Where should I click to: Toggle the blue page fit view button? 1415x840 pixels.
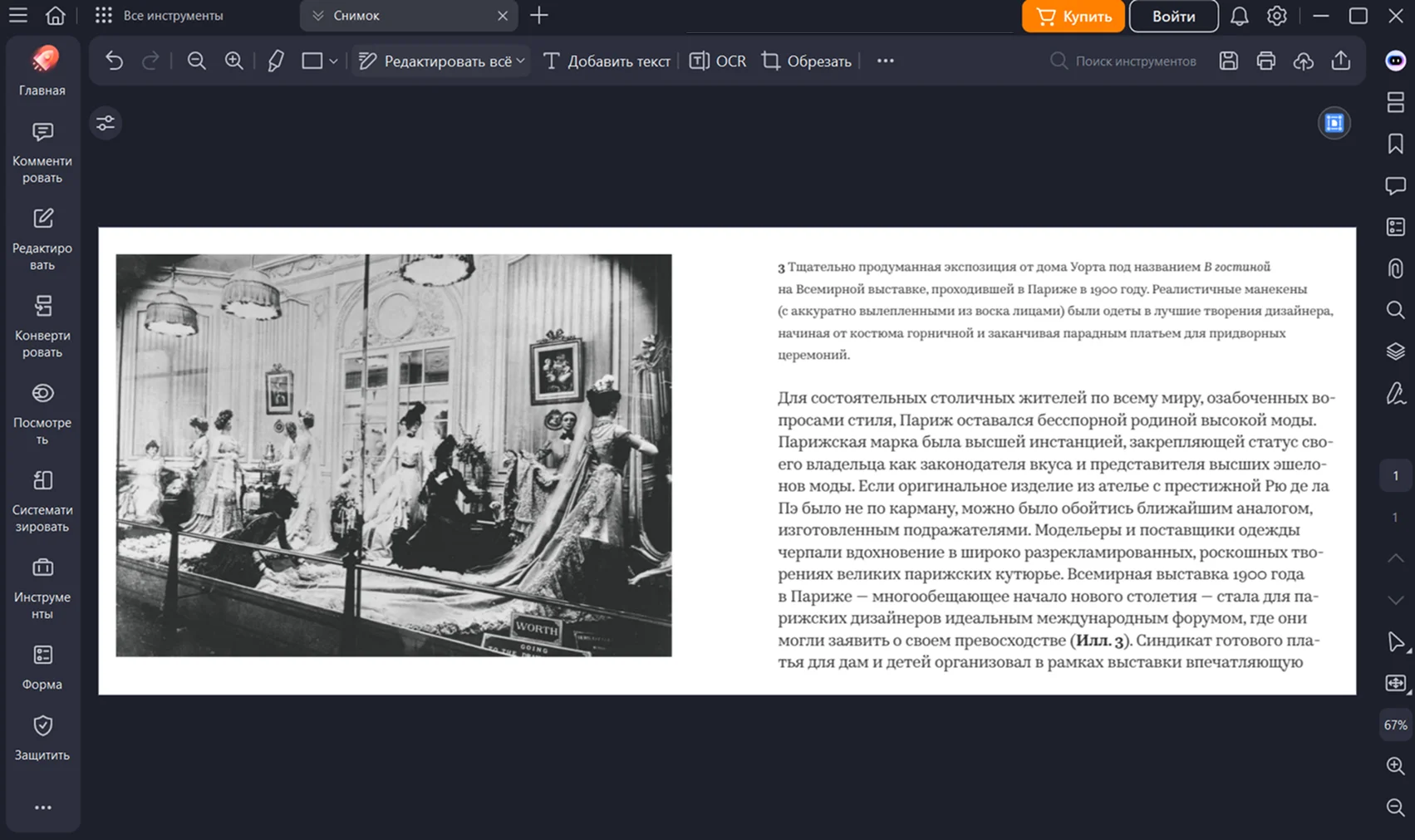tap(1334, 123)
